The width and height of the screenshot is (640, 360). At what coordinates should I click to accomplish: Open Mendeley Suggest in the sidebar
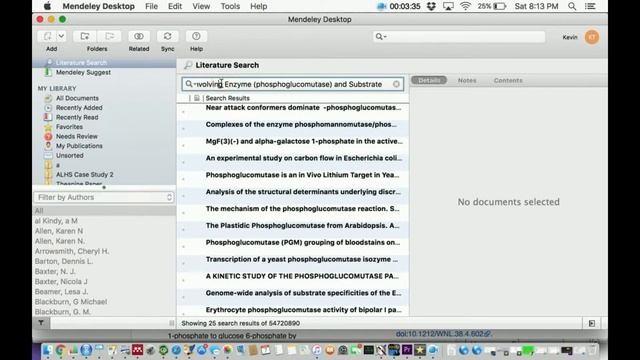click(x=83, y=72)
